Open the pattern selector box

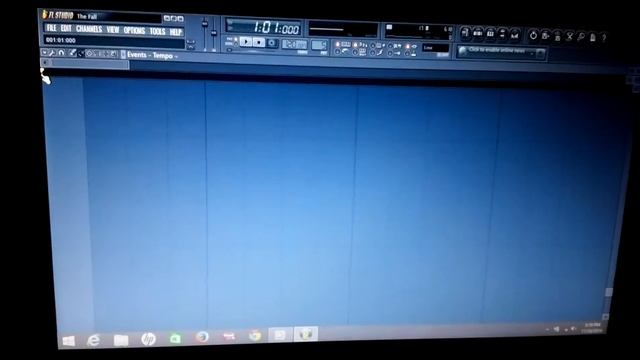pos(319,45)
